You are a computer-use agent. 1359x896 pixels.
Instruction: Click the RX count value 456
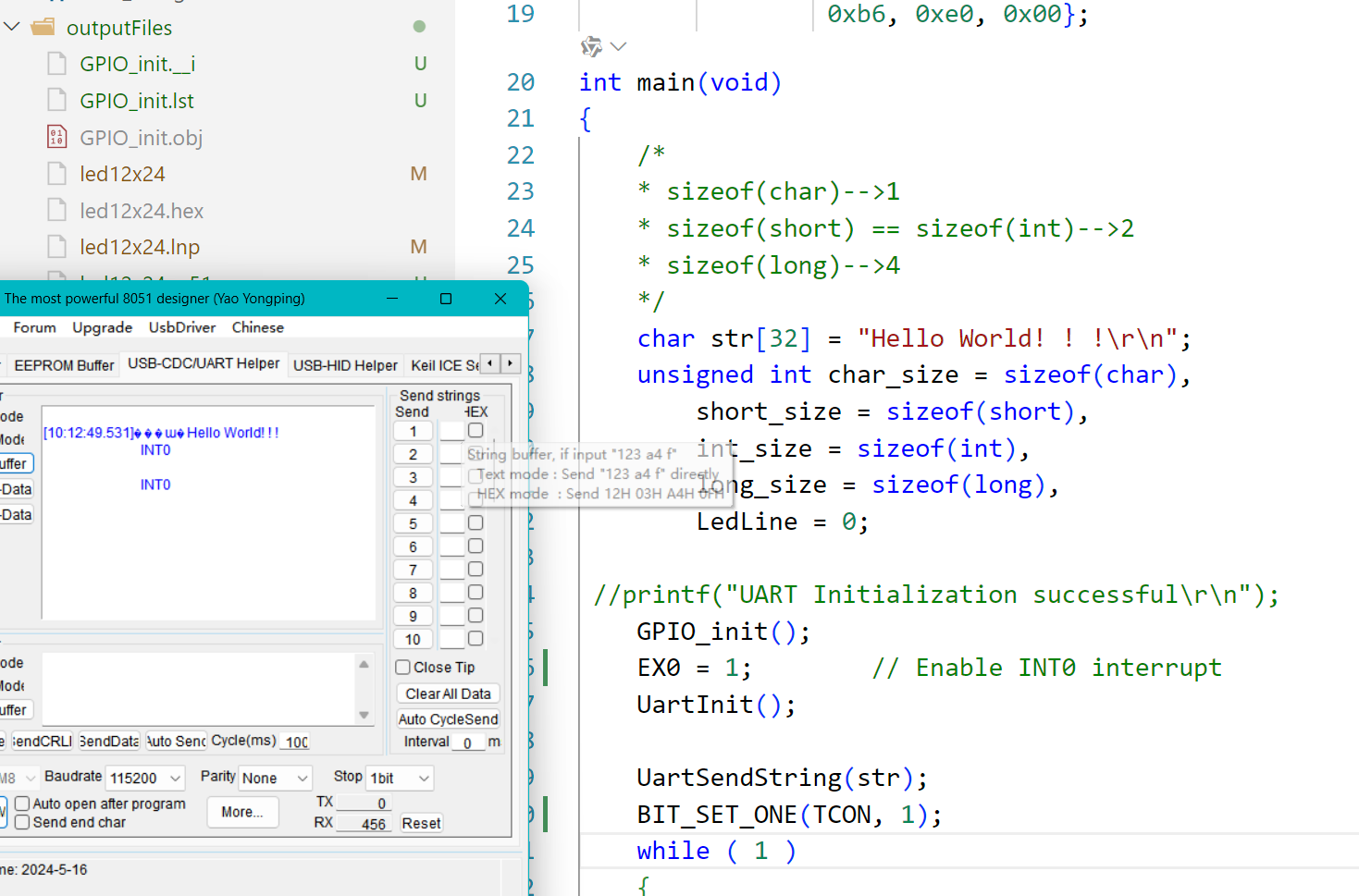(x=363, y=824)
